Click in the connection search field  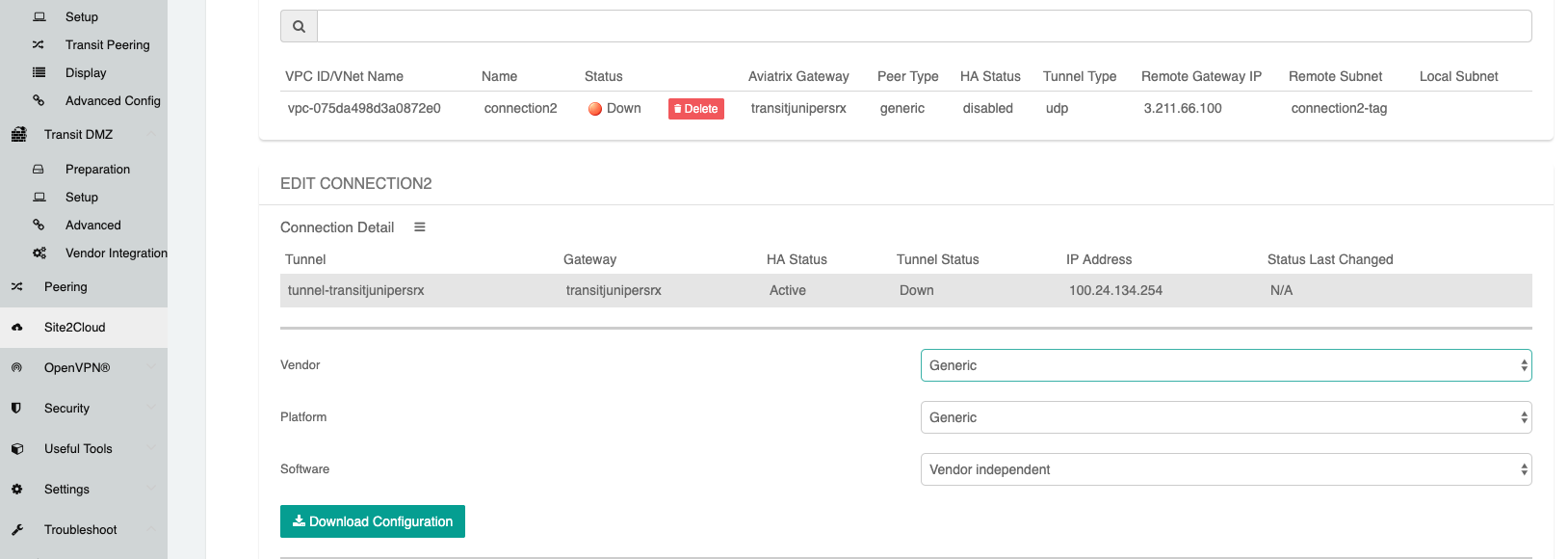click(x=923, y=27)
